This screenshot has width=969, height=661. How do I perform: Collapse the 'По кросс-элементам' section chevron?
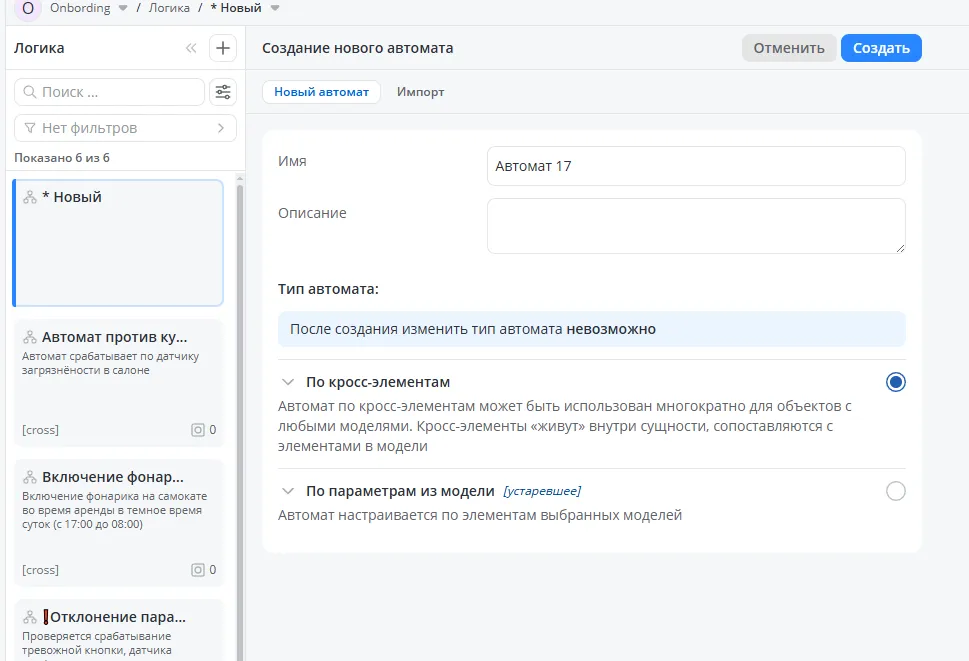click(288, 382)
